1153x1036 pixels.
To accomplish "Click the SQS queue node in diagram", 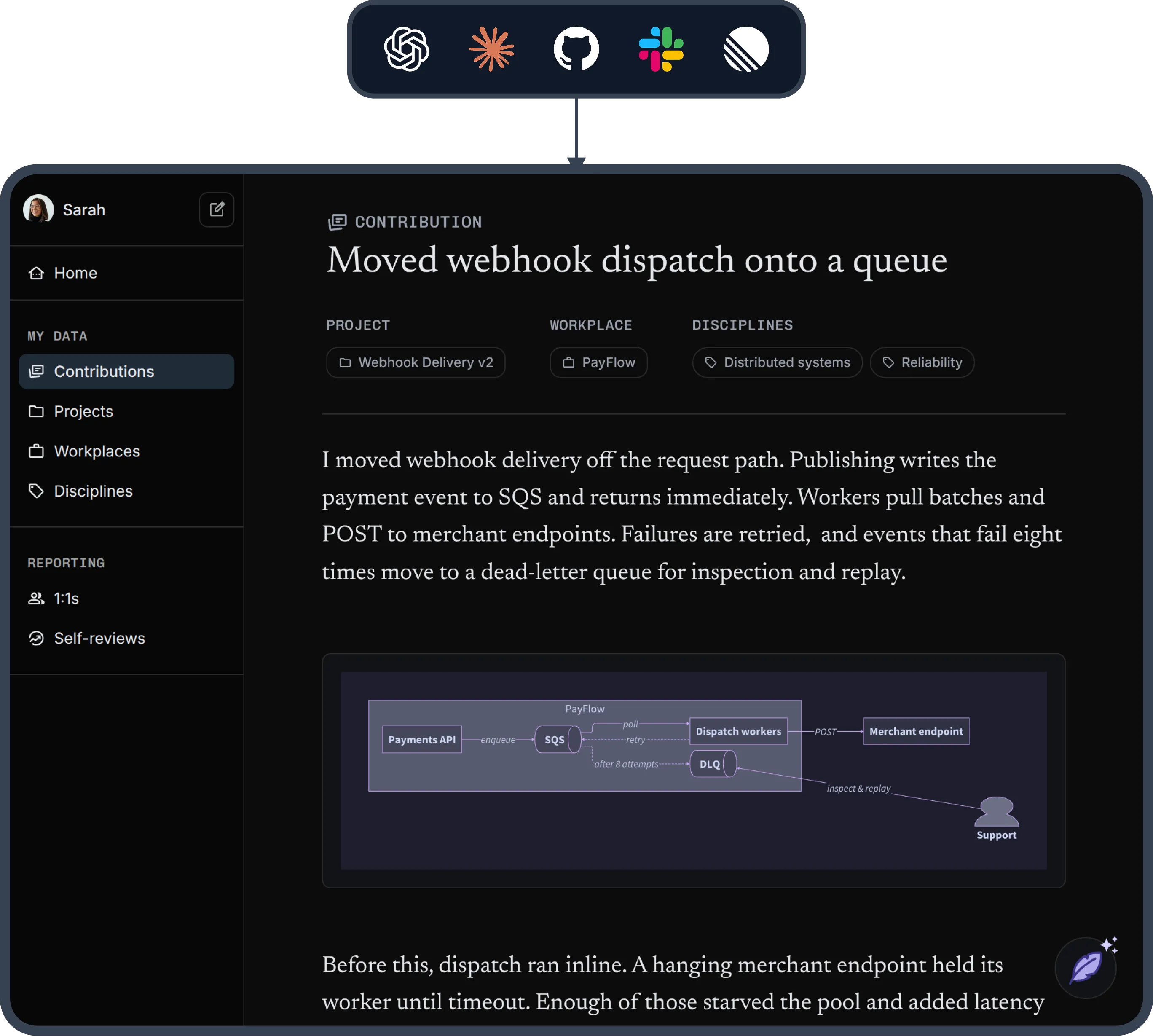I will [x=558, y=739].
